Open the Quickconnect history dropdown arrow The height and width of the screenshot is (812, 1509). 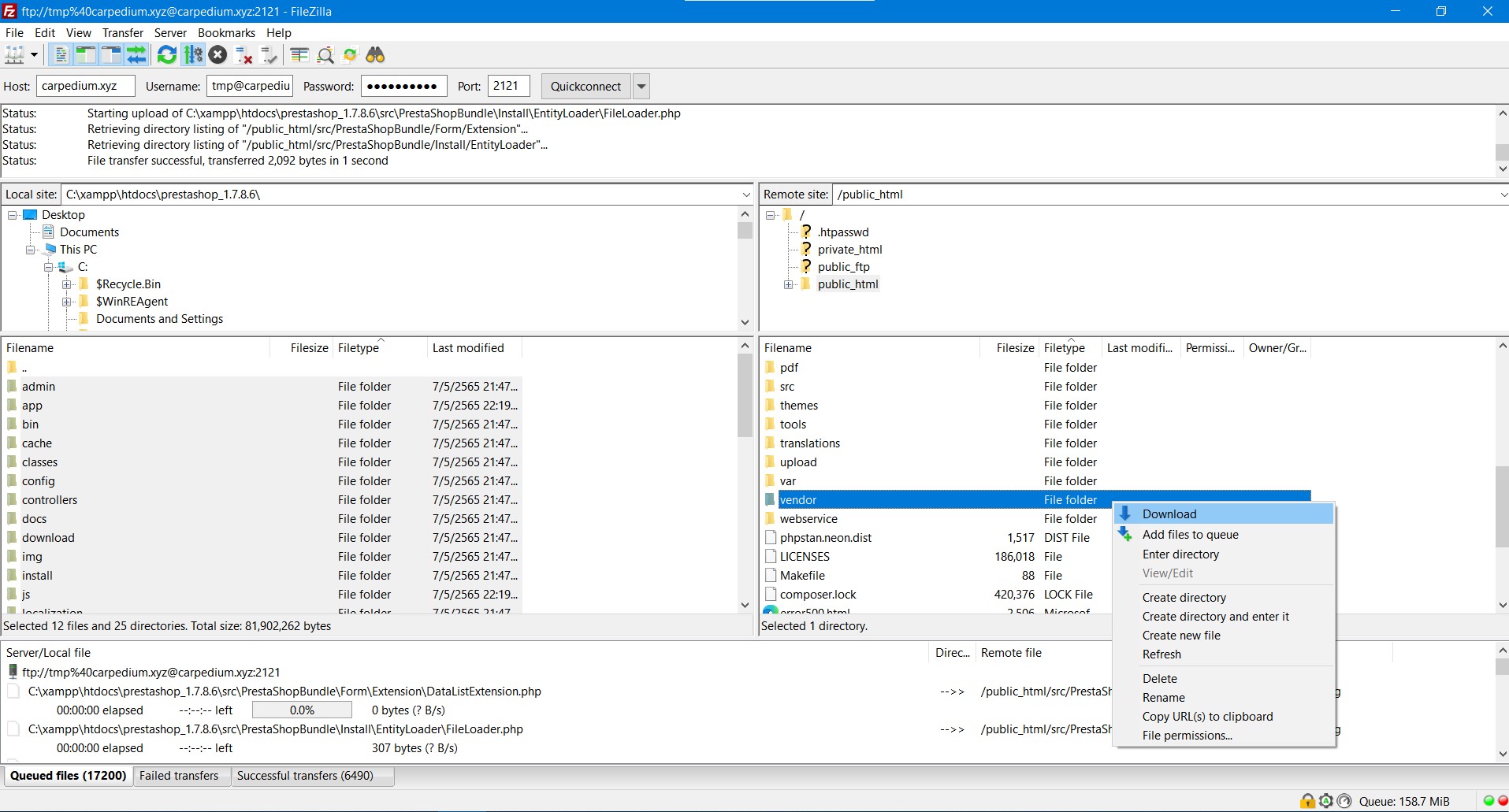click(x=641, y=87)
